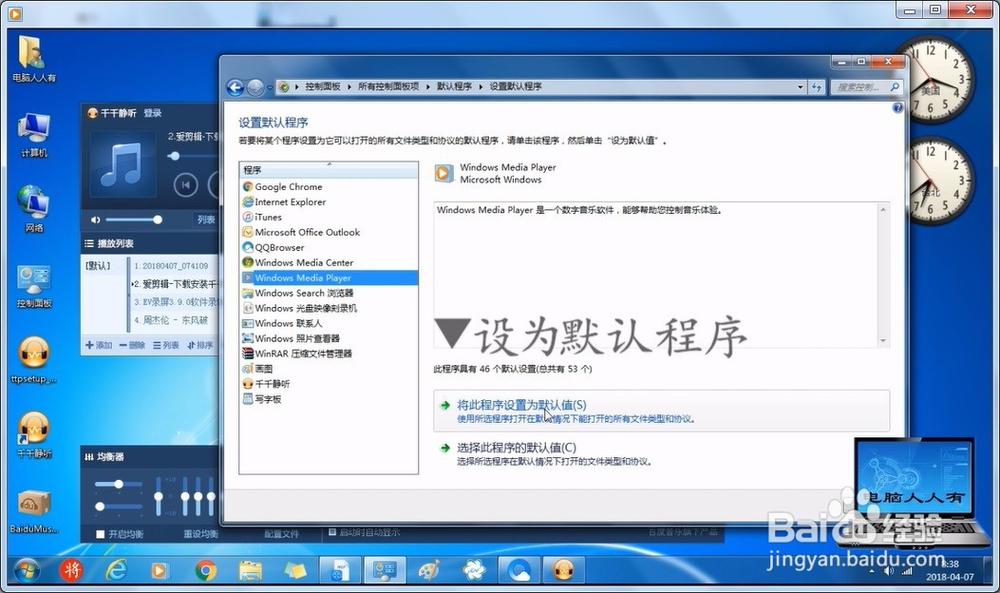Image resolution: width=1000 pixels, height=593 pixels.
Task: Open Google Chrome from the taskbar
Action: pyautogui.click(x=205, y=570)
